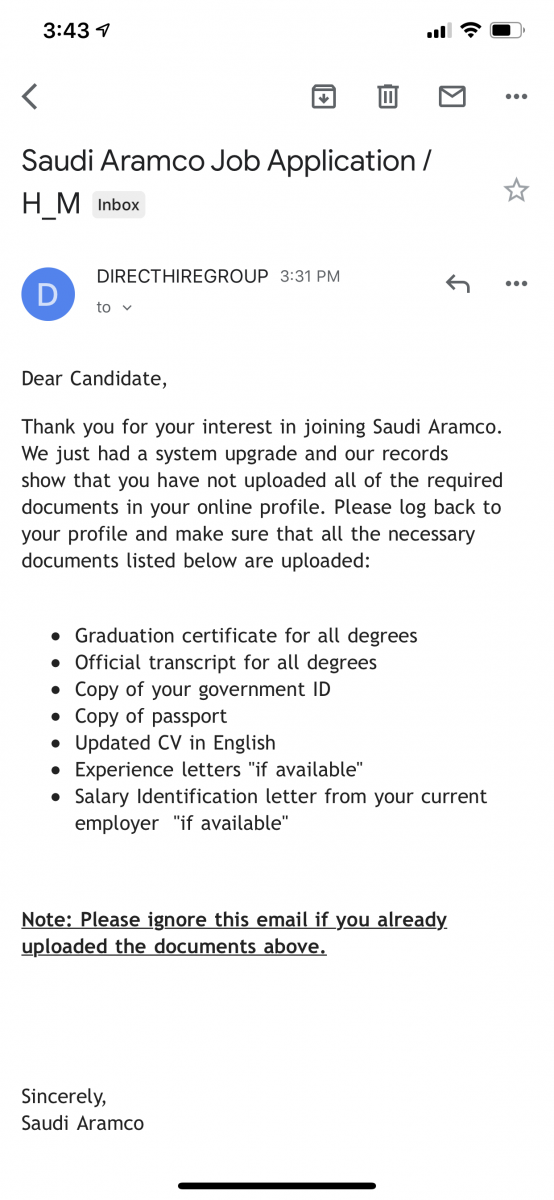Screen dimensions: 554x1200
Task: Tap the battery icon in status bar
Action: point(509,31)
